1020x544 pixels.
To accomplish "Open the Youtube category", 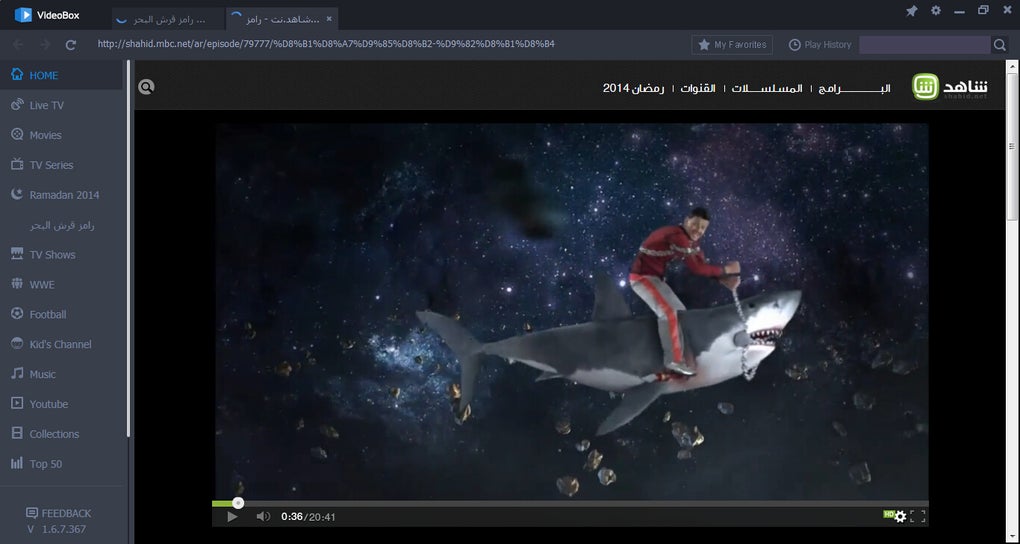I will pos(61,404).
